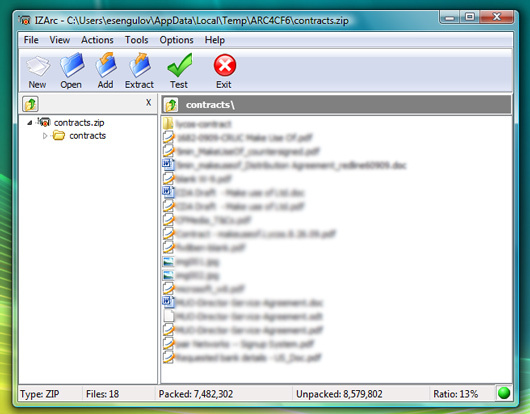
Task: Click the up-folder icon beside contracts\ path
Action: [x=171, y=105]
